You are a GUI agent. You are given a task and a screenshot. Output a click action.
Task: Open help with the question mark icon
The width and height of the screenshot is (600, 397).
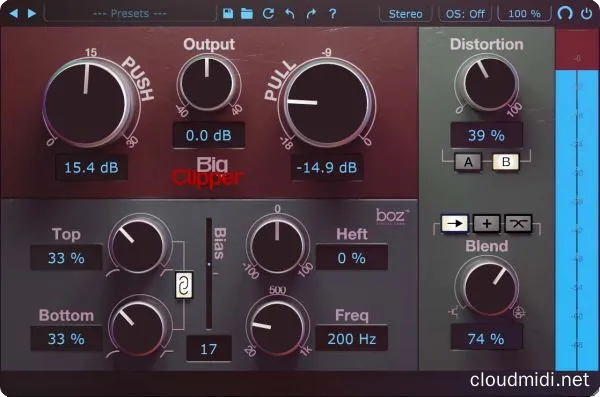[x=333, y=14]
